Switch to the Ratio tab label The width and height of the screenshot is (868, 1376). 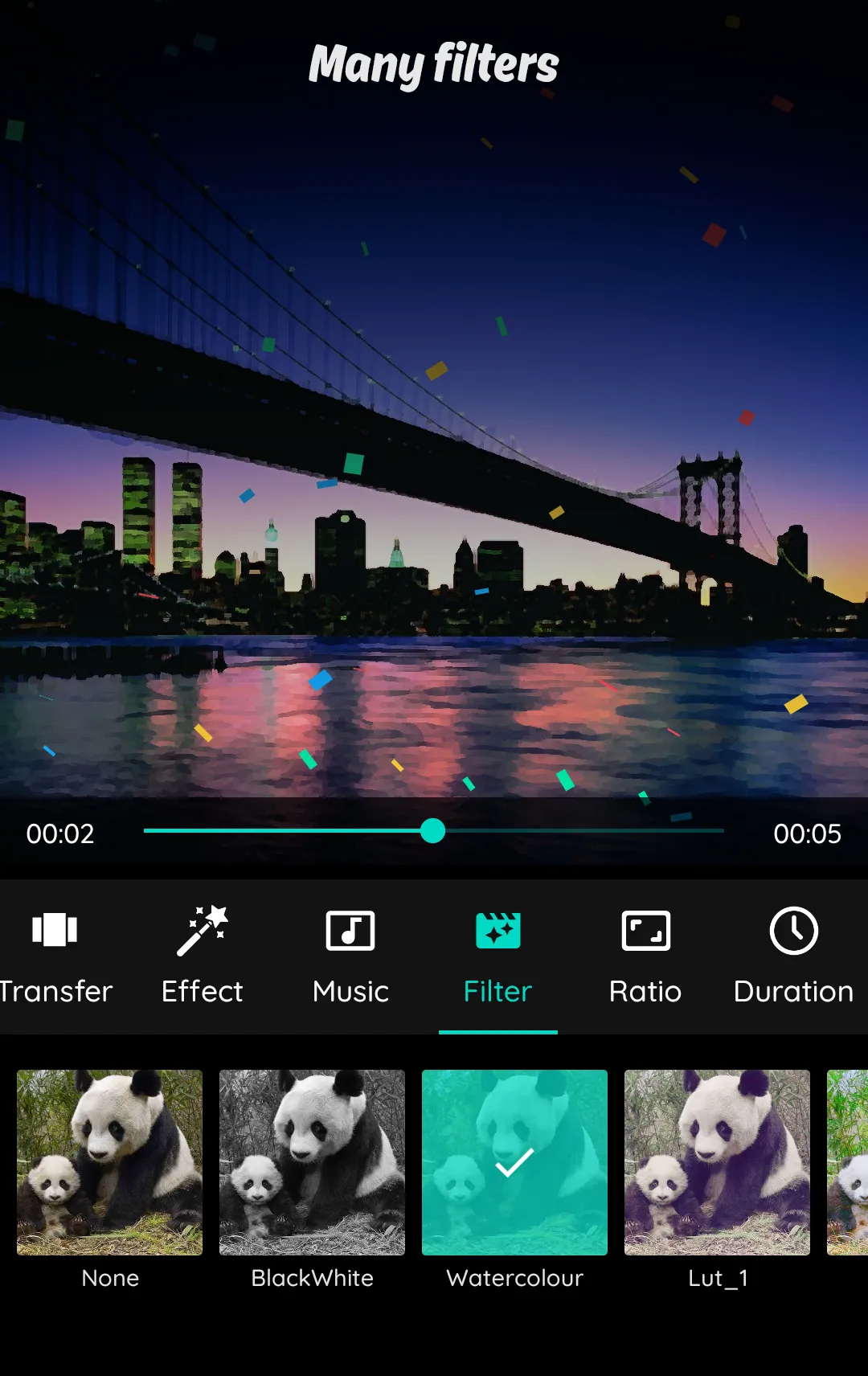coord(645,992)
